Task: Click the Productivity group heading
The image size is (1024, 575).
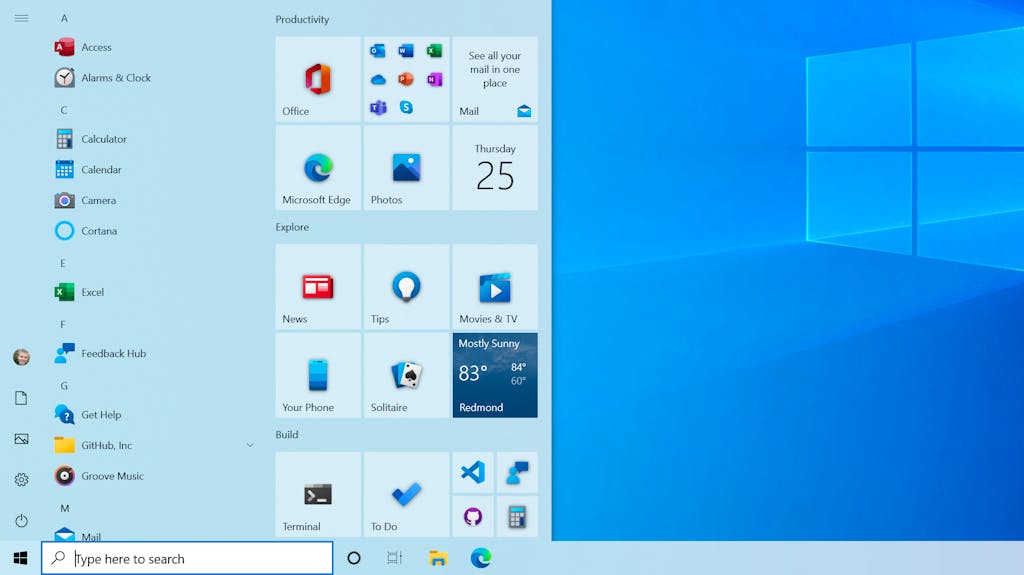Action: (x=302, y=20)
